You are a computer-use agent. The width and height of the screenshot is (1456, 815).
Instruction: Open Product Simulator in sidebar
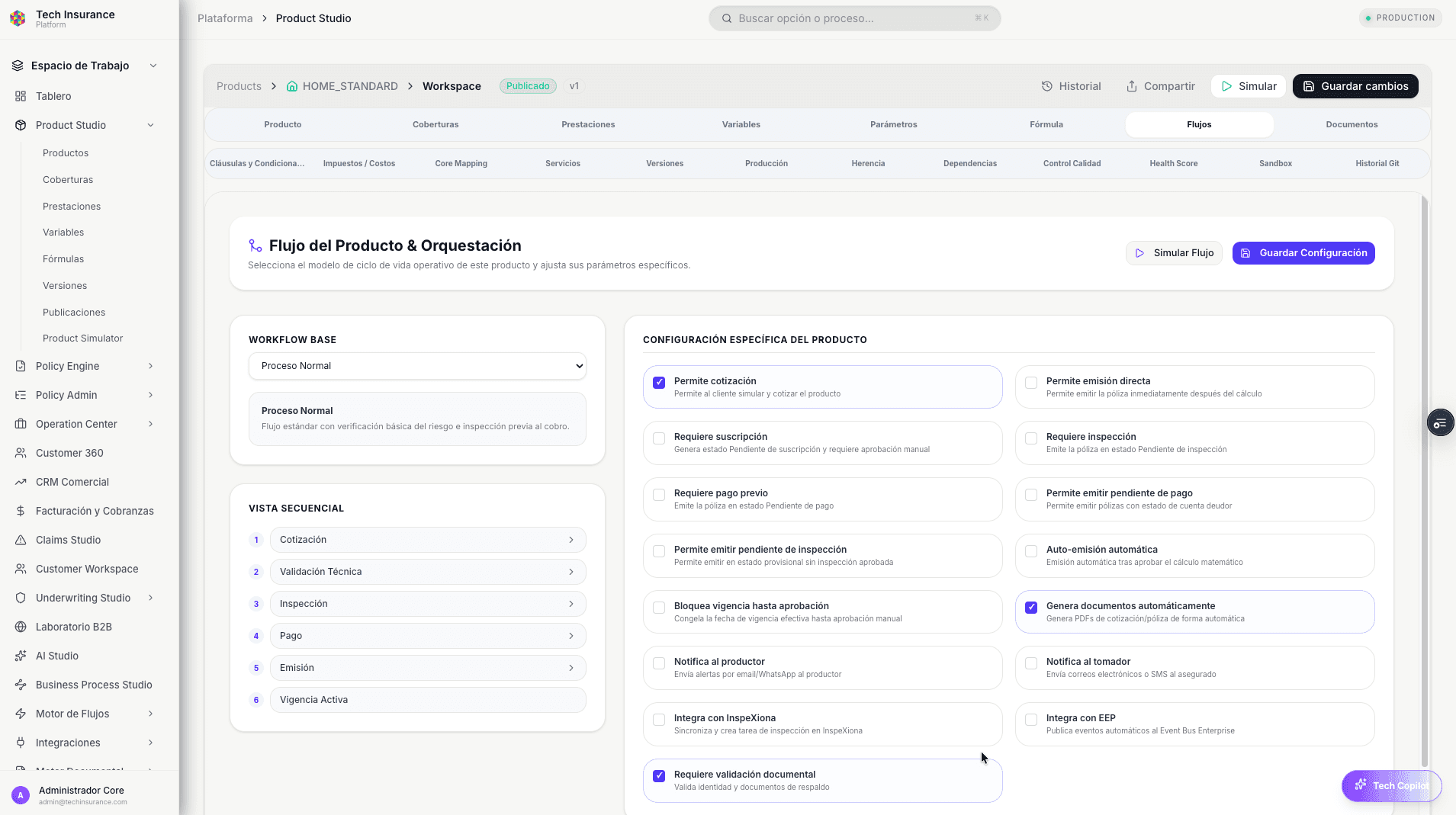pyautogui.click(x=82, y=339)
